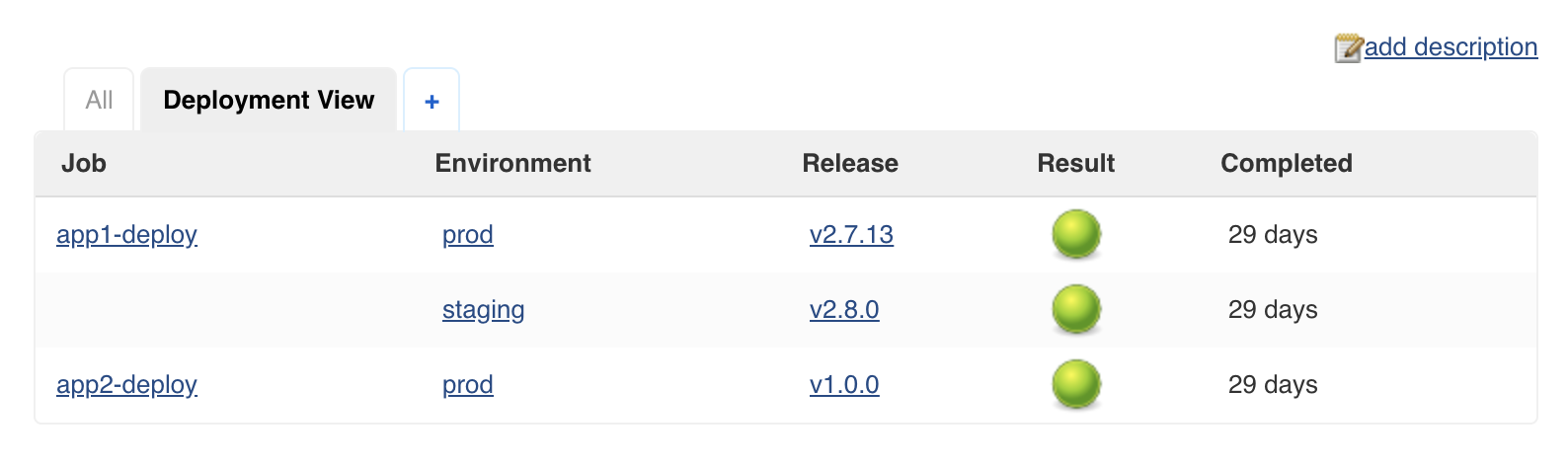Open release v2.8.0

point(844,309)
